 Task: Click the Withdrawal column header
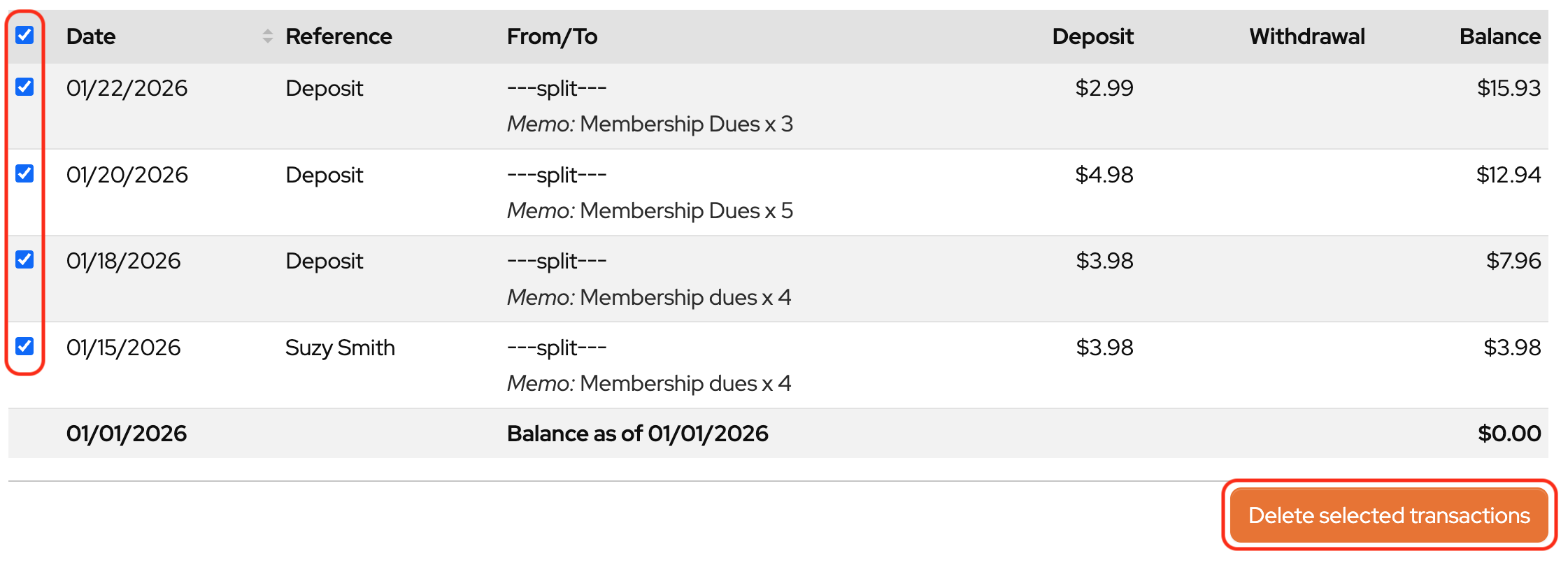[1306, 36]
